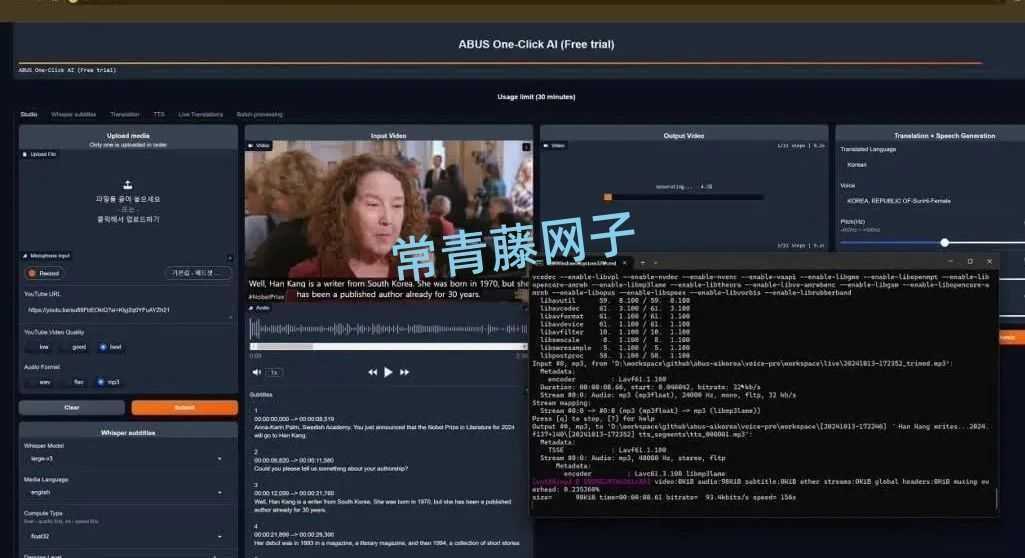The width and height of the screenshot is (1025, 558).
Task: Click the ABUS One-Click AI title
Action: point(536,44)
